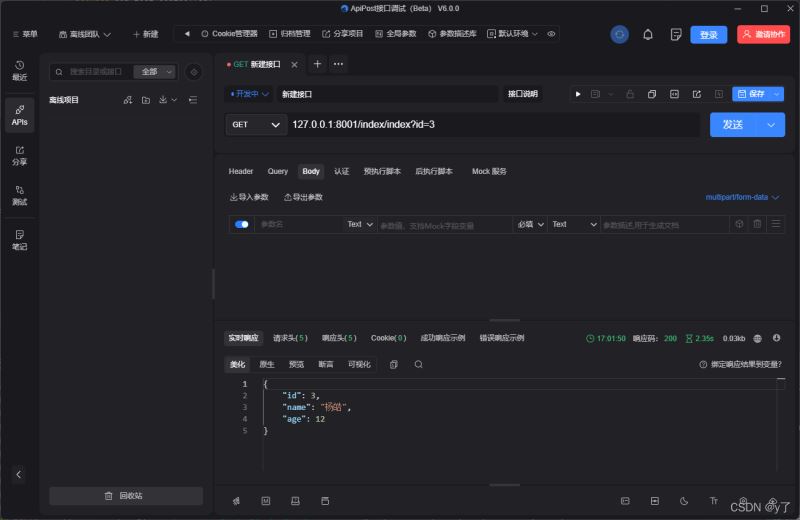Screen dimensions: 800x520
Task: Open the 开发中 status dropdown
Action: point(249,94)
